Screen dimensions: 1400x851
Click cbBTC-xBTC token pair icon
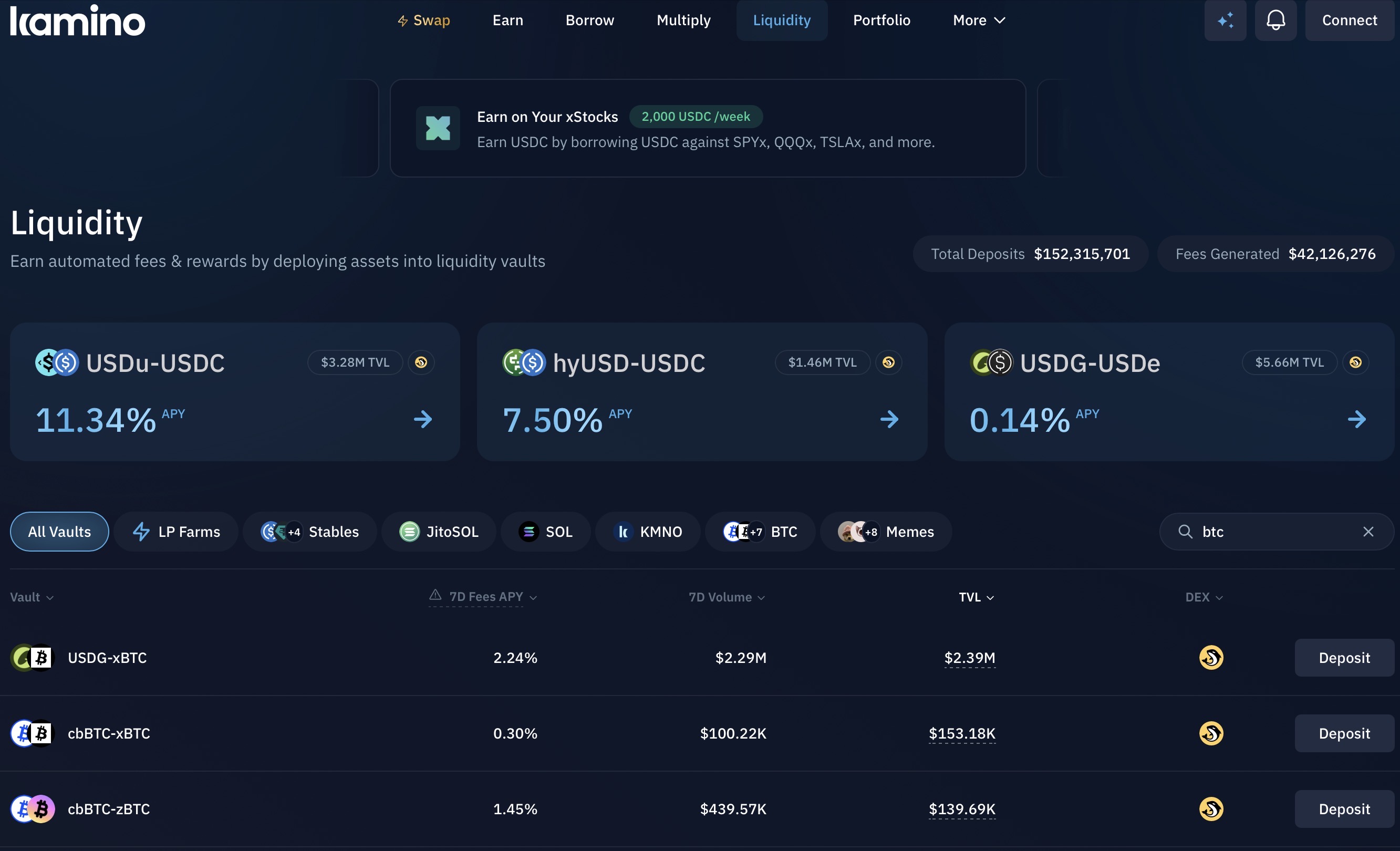pos(33,733)
